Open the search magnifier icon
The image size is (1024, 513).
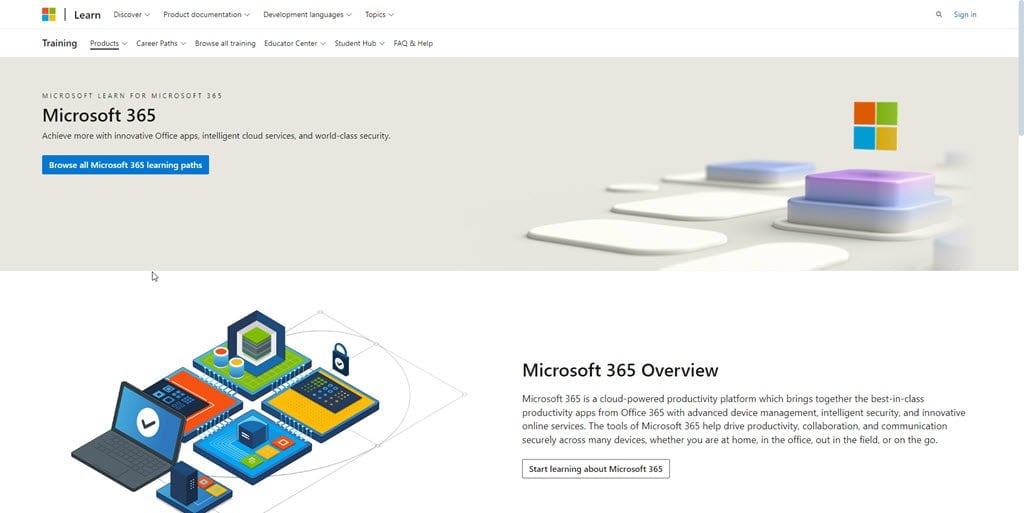(939, 14)
